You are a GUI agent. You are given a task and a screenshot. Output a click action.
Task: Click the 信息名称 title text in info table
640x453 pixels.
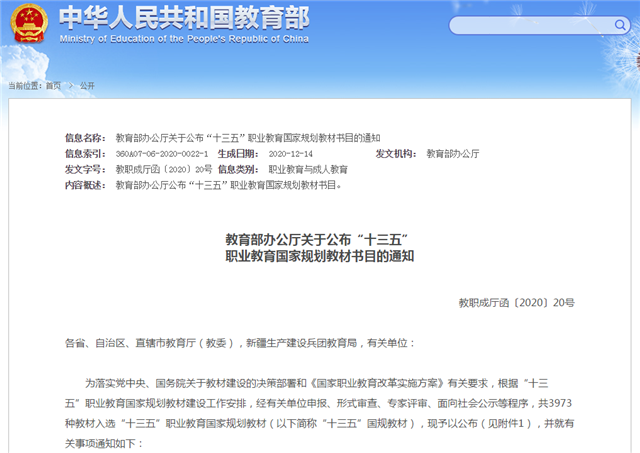pos(247,138)
